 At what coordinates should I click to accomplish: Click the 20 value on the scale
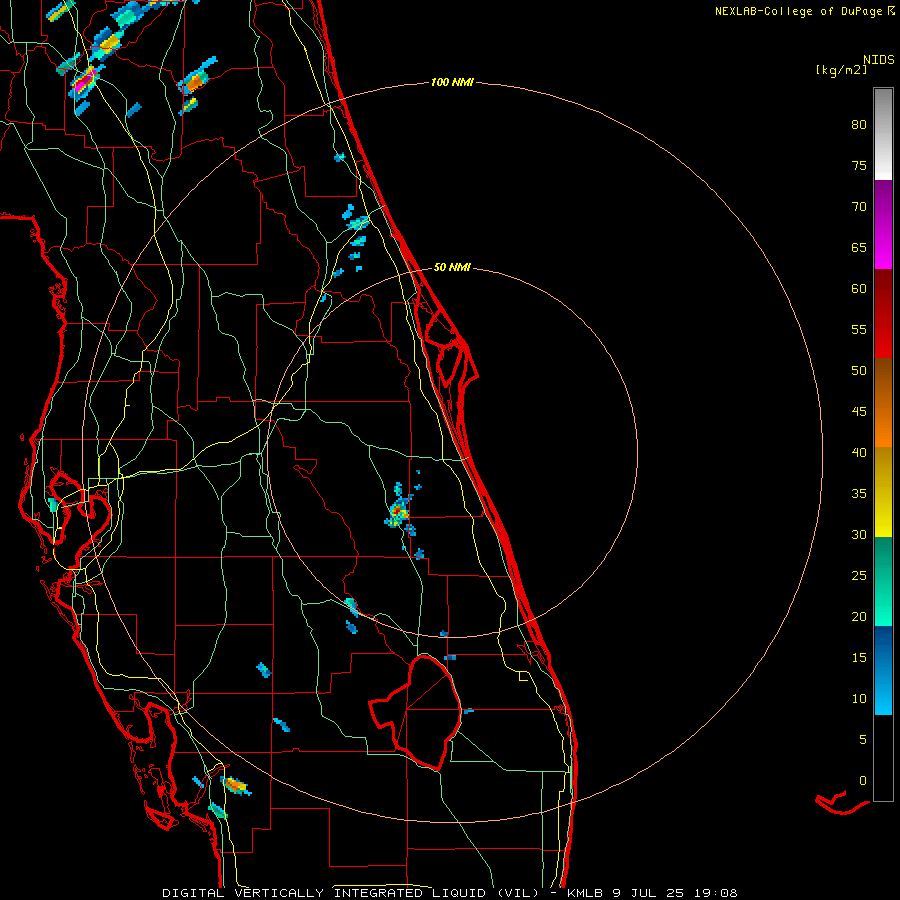[859, 617]
